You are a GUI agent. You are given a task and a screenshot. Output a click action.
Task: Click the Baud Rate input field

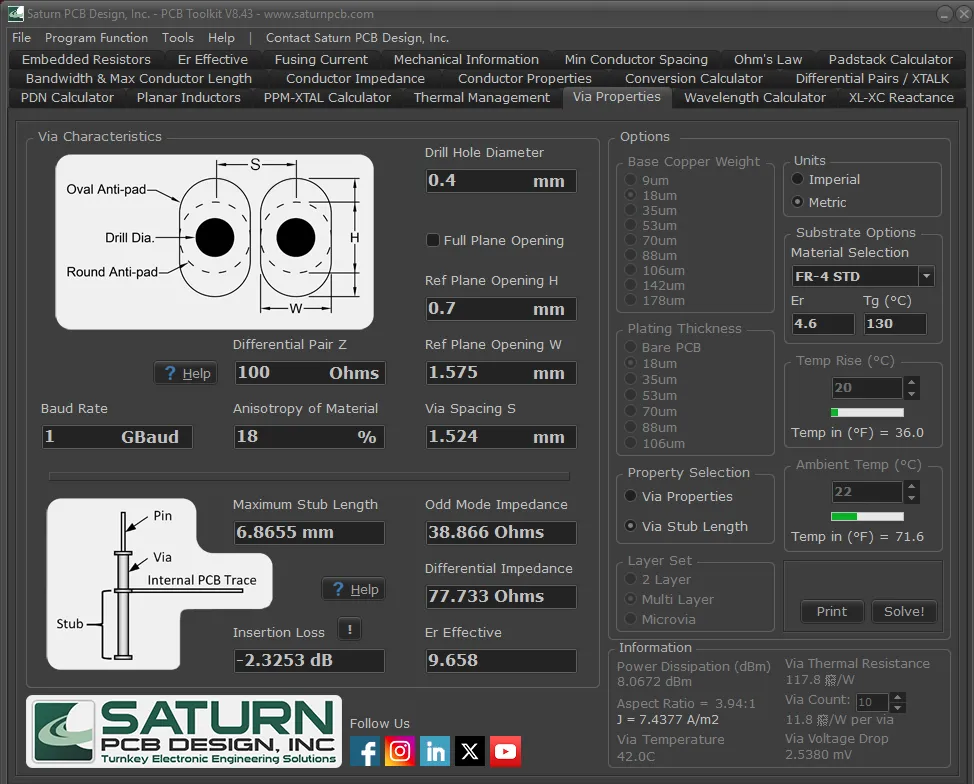click(117, 437)
